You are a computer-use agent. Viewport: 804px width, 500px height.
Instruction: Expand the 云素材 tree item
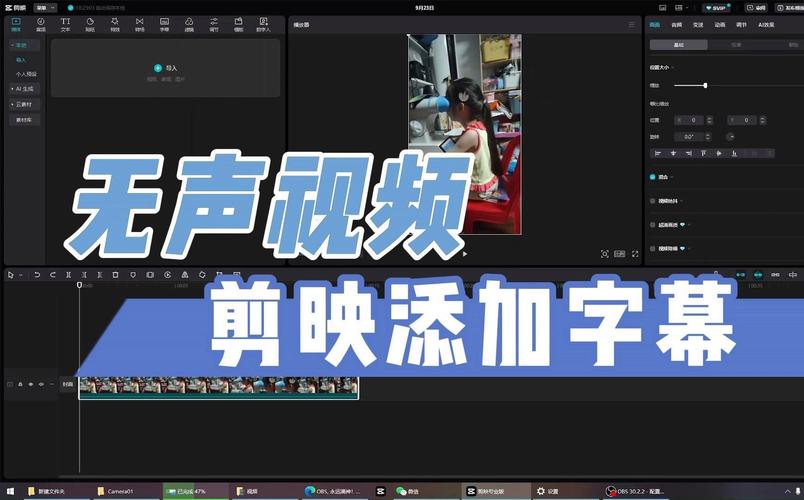tap(12, 104)
